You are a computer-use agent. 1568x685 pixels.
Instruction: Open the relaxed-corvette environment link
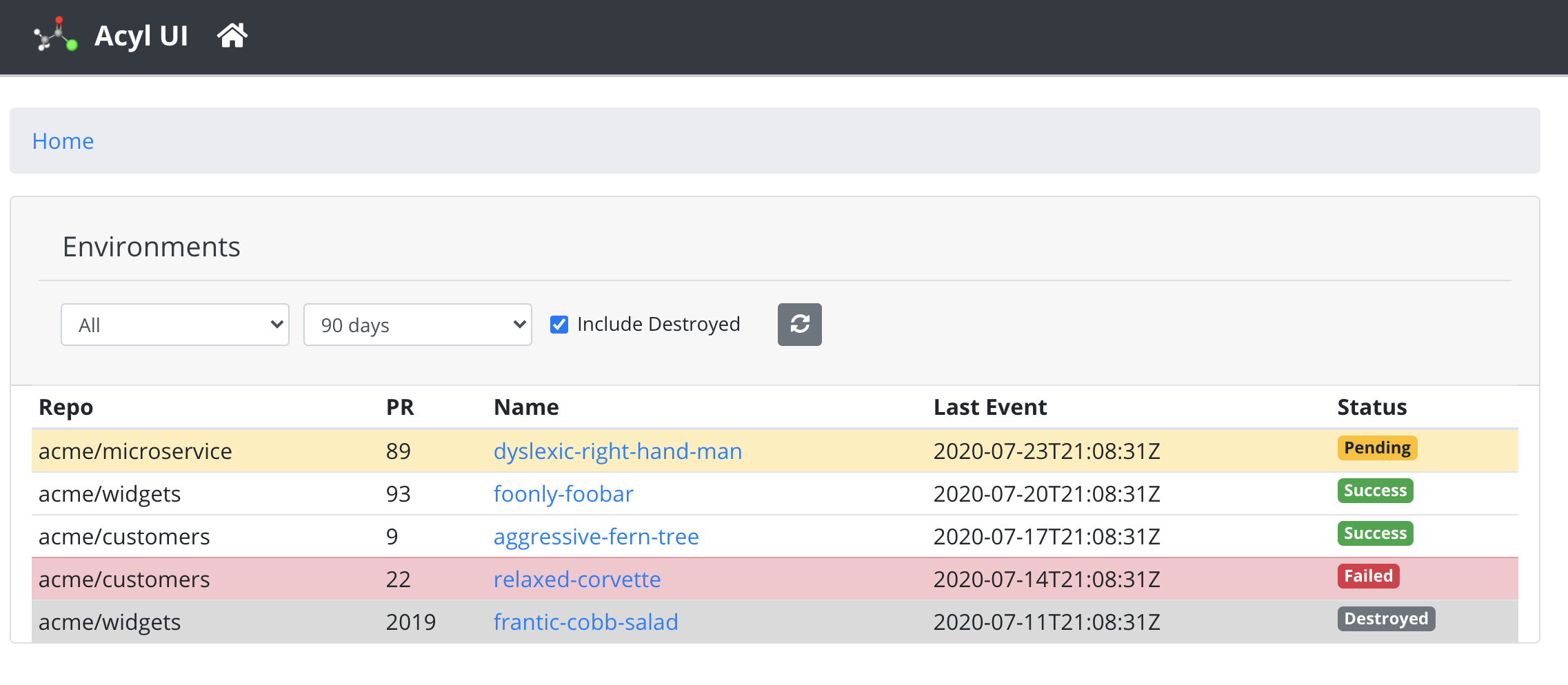pos(577,580)
